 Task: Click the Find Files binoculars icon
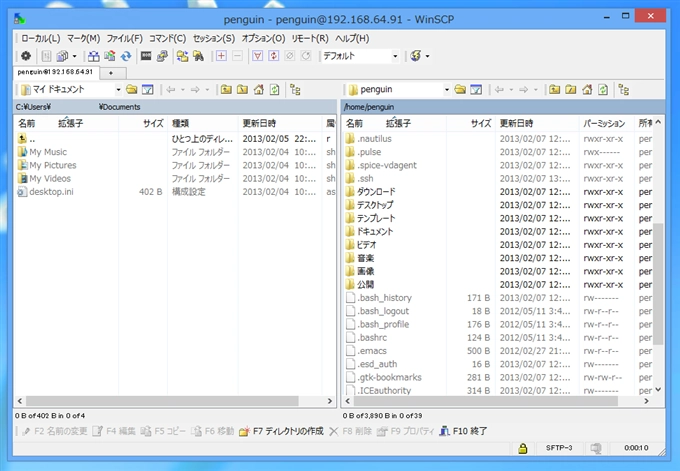[x=199, y=56]
